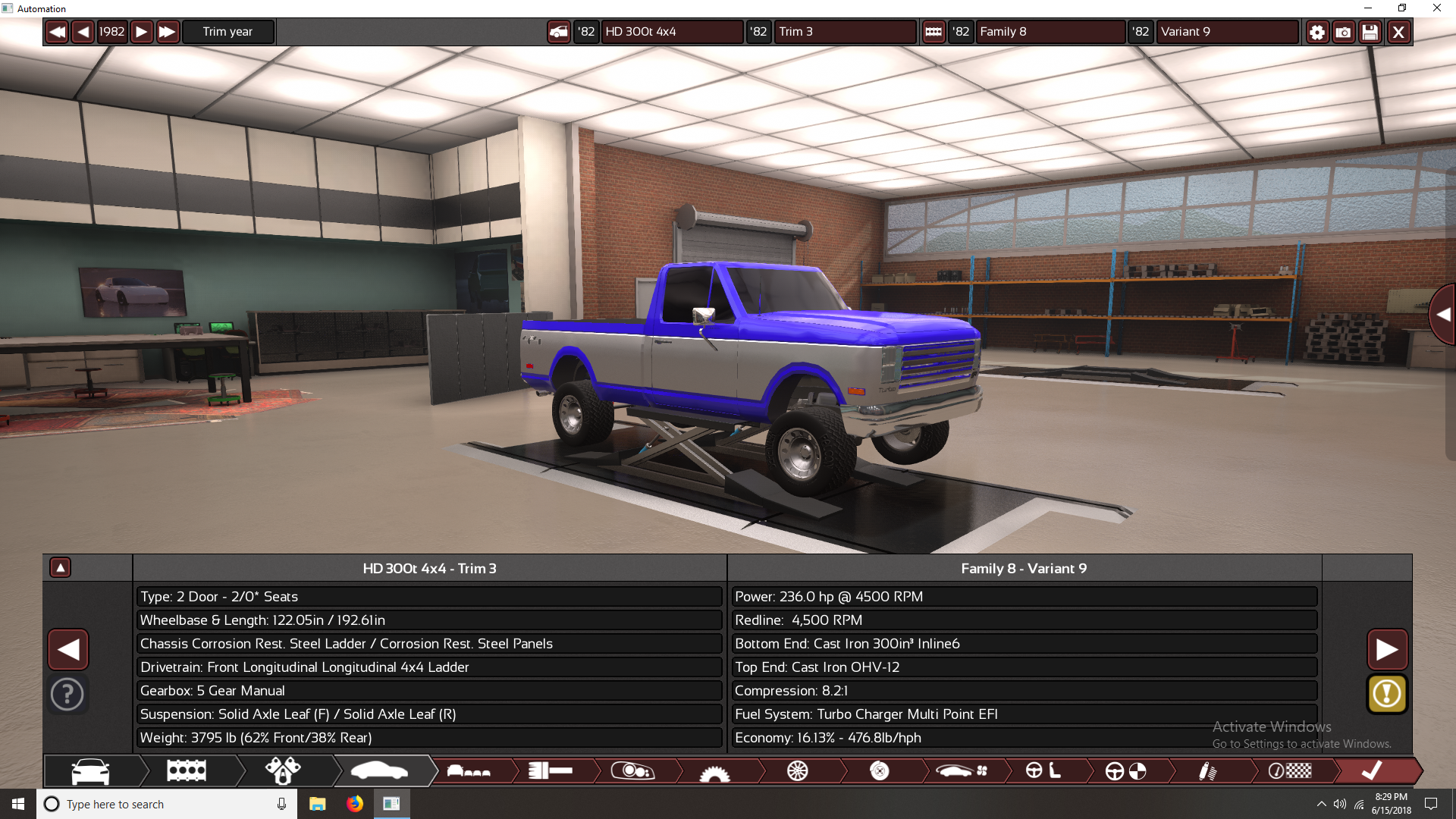
Task: Click the trim year '82 next to Trim 3
Action: pyautogui.click(x=758, y=32)
